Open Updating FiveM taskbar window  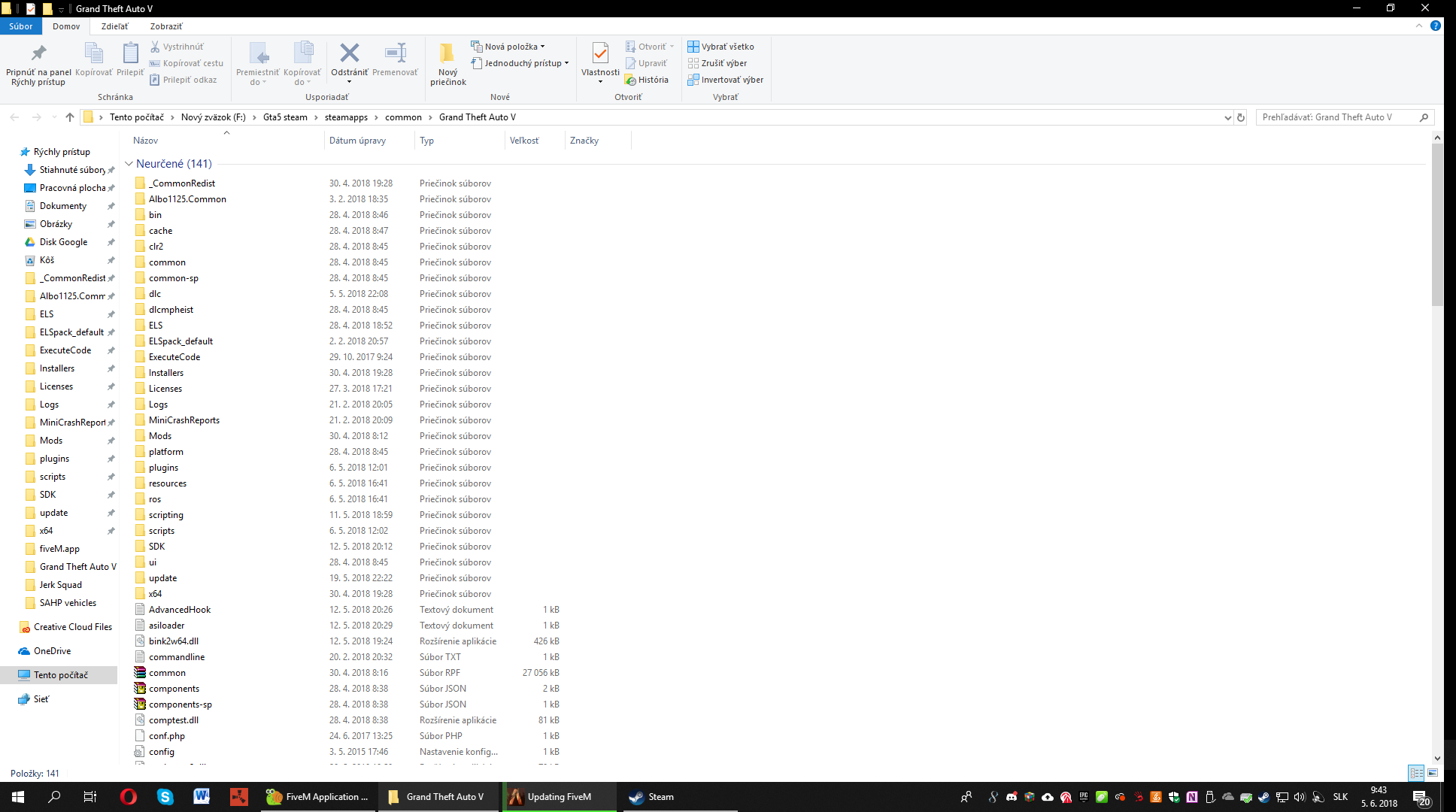(559, 797)
